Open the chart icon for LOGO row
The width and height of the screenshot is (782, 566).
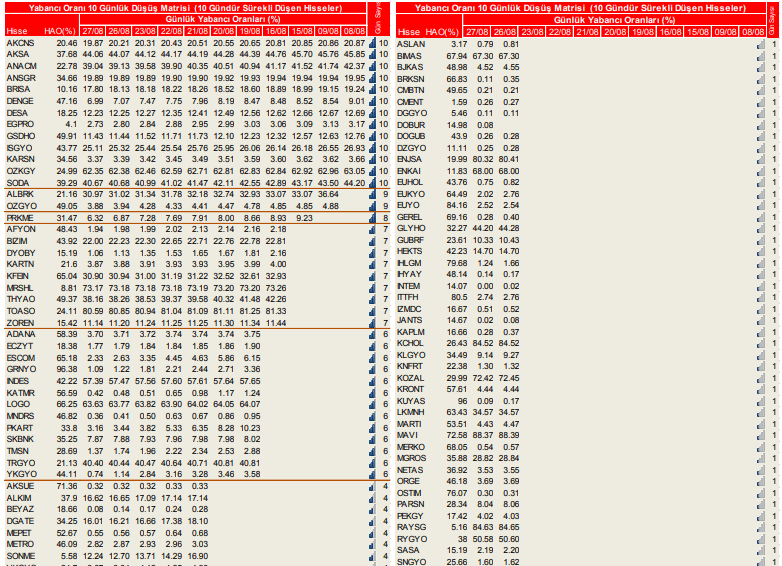pyautogui.click(x=372, y=404)
